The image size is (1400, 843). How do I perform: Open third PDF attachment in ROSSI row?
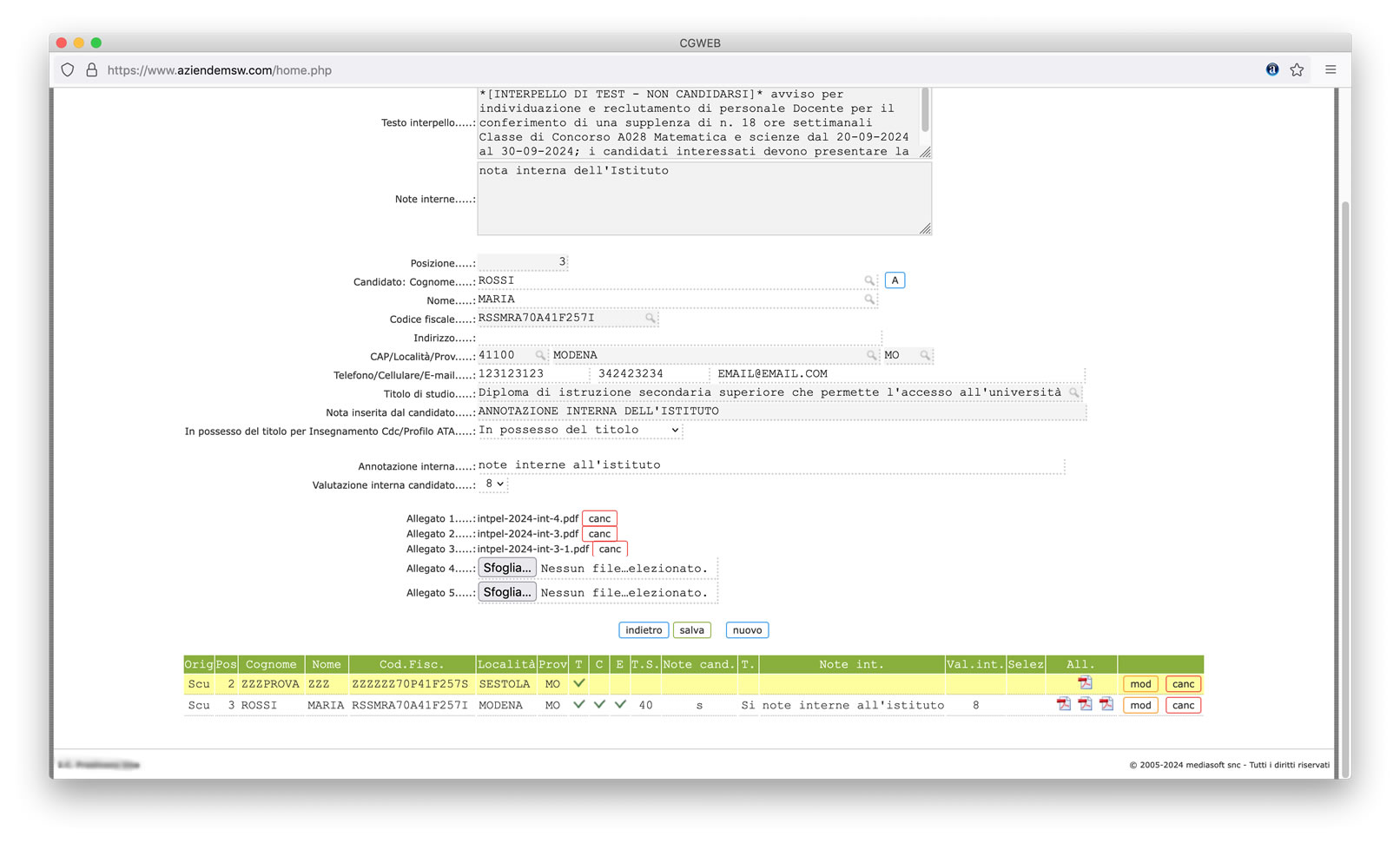coord(1106,704)
